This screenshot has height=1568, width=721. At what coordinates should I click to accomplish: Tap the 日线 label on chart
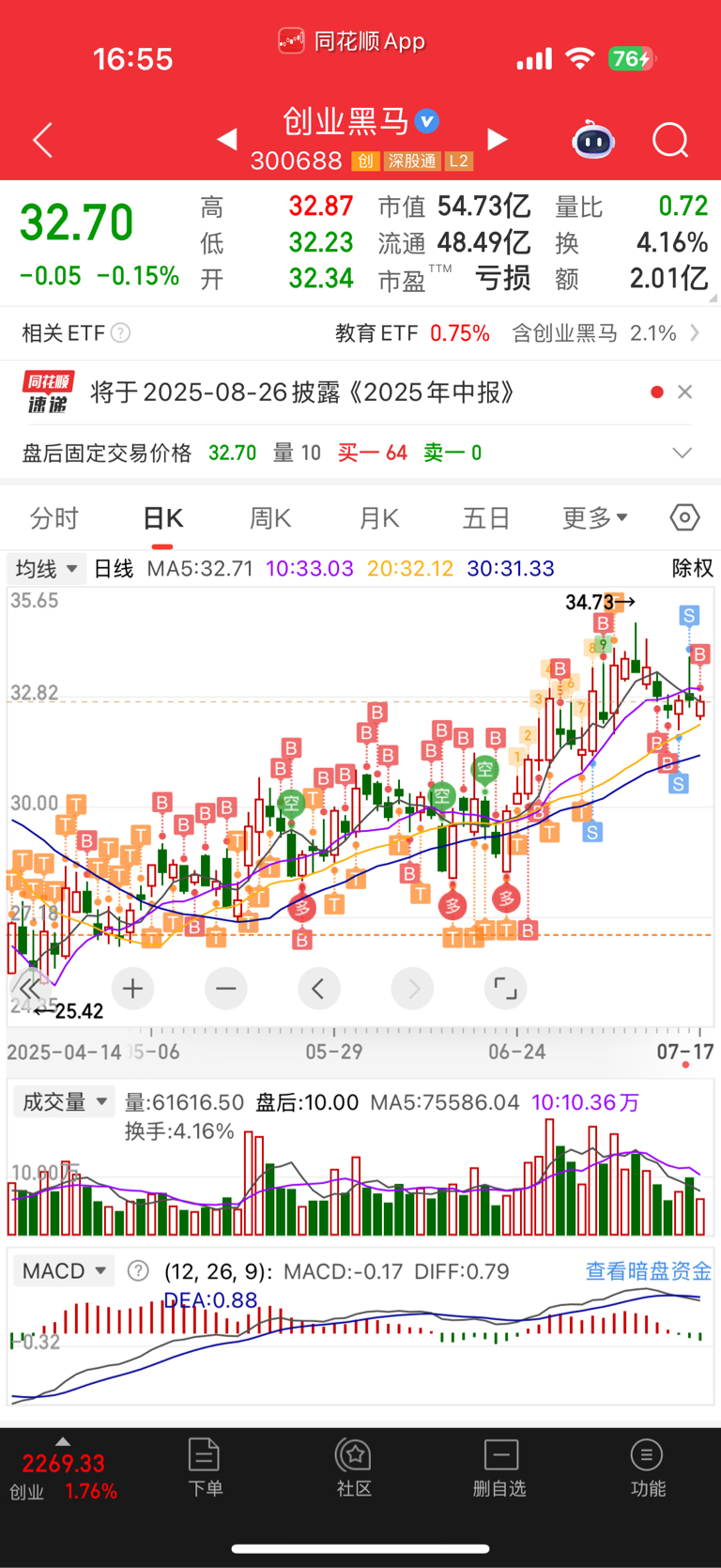coord(115,568)
